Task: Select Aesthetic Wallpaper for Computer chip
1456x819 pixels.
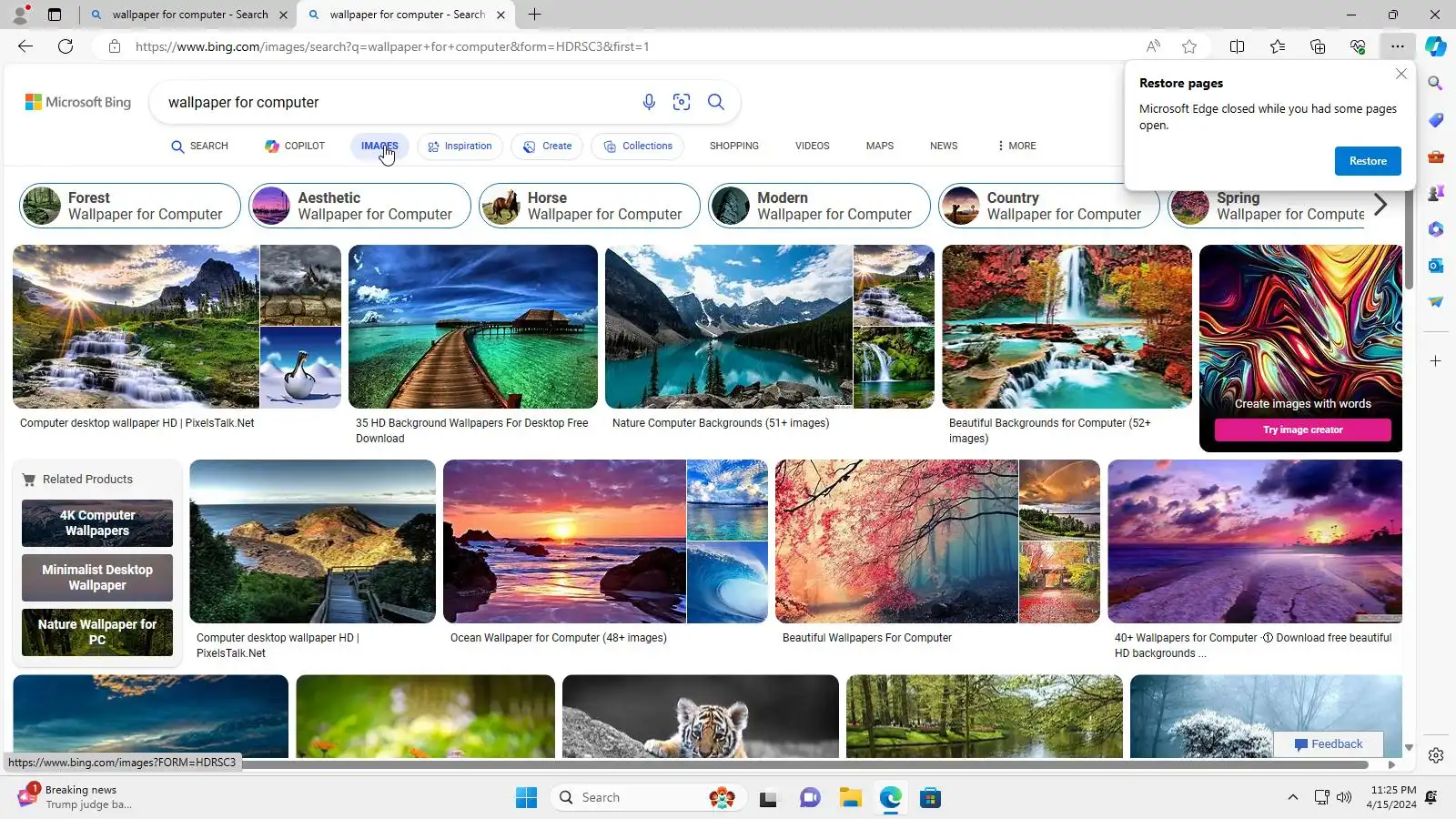Action: pos(359,206)
